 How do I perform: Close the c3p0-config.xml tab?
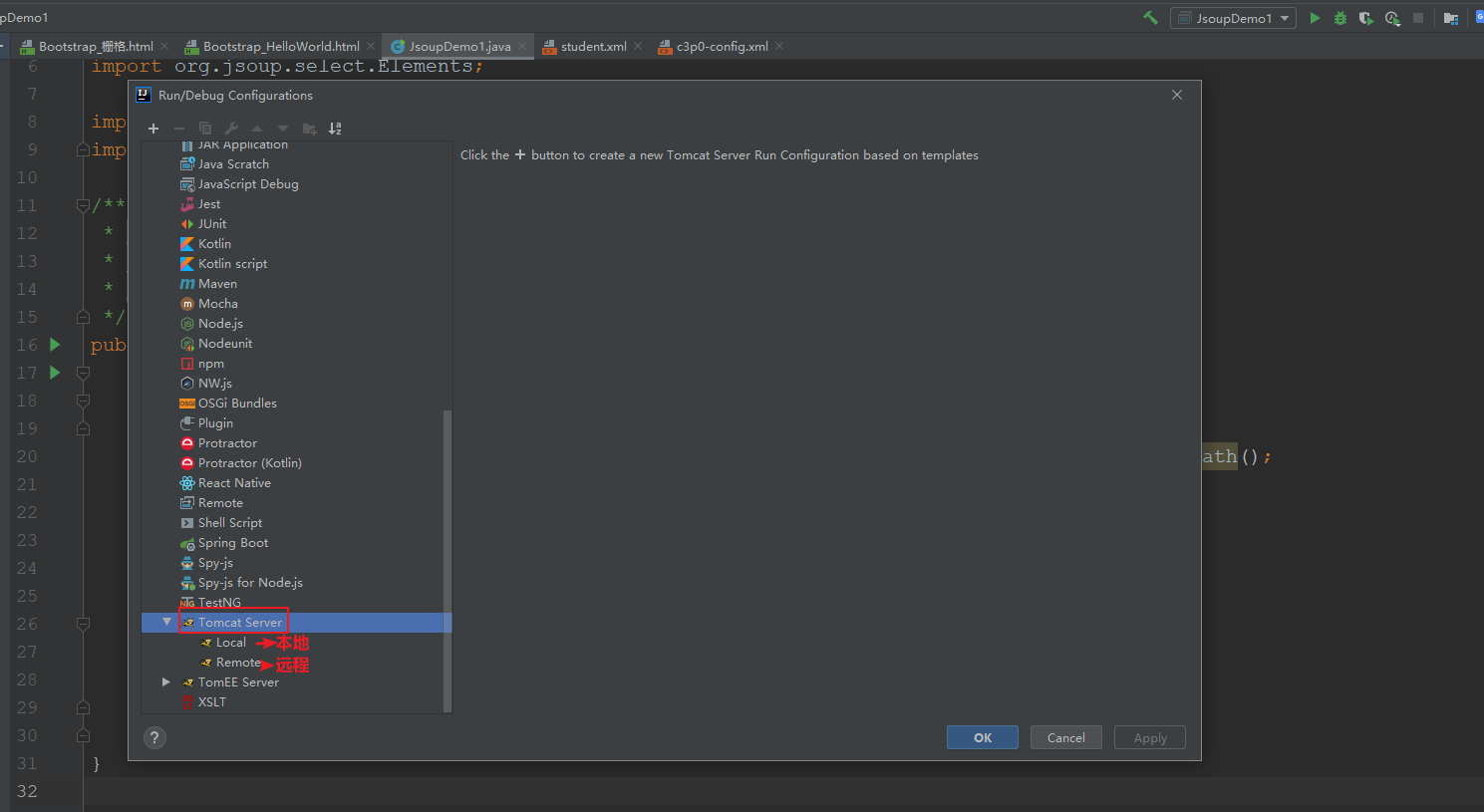pyautogui.click(x=779, y=46)
